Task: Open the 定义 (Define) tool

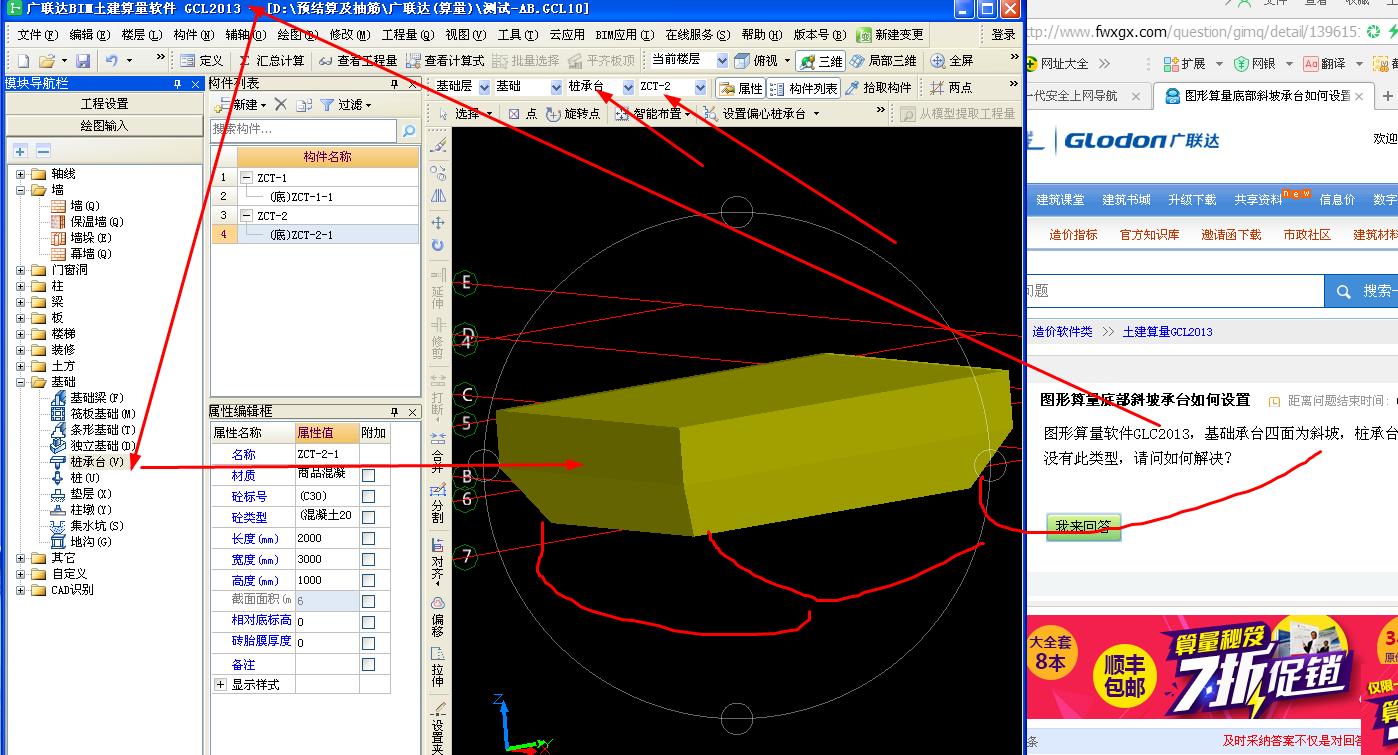Action: (202, 61)
